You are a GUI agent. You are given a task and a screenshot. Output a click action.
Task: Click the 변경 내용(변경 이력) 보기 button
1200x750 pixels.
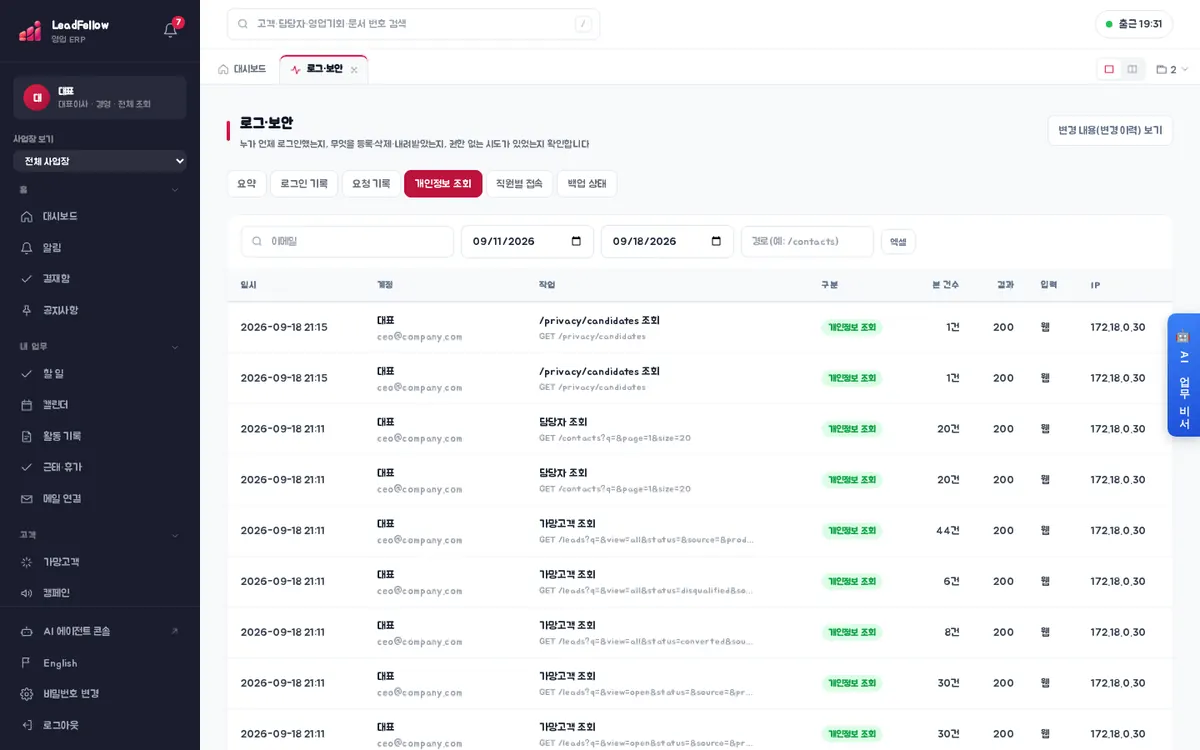tap(1110, 130)
